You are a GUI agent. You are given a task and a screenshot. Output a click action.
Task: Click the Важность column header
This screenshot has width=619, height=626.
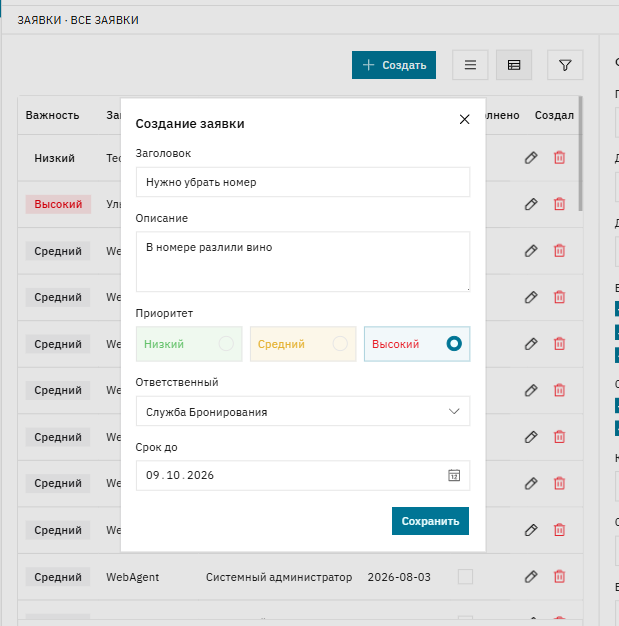(52, 115)
